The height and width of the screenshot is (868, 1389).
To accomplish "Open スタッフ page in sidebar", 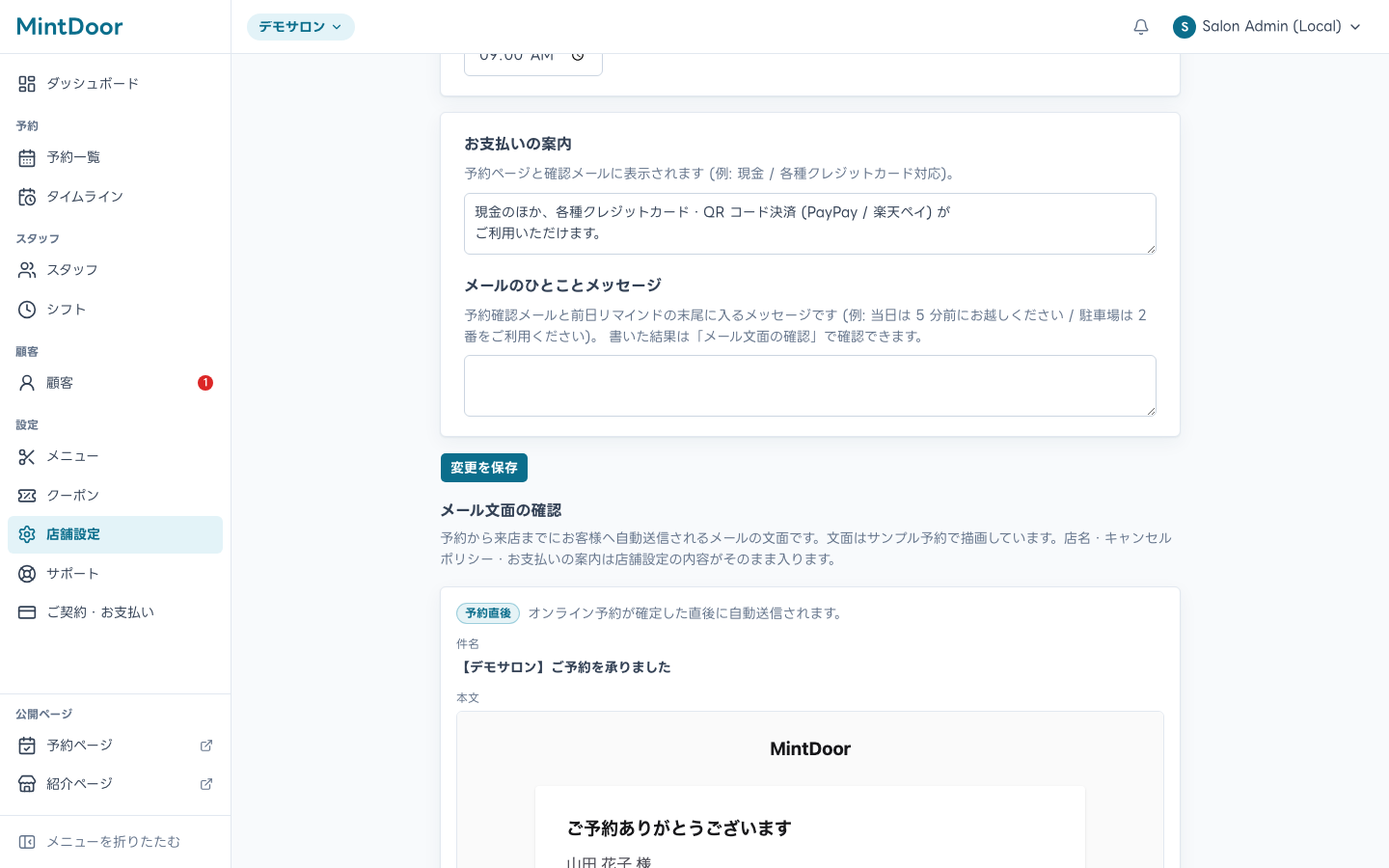I will click(115, 270).
